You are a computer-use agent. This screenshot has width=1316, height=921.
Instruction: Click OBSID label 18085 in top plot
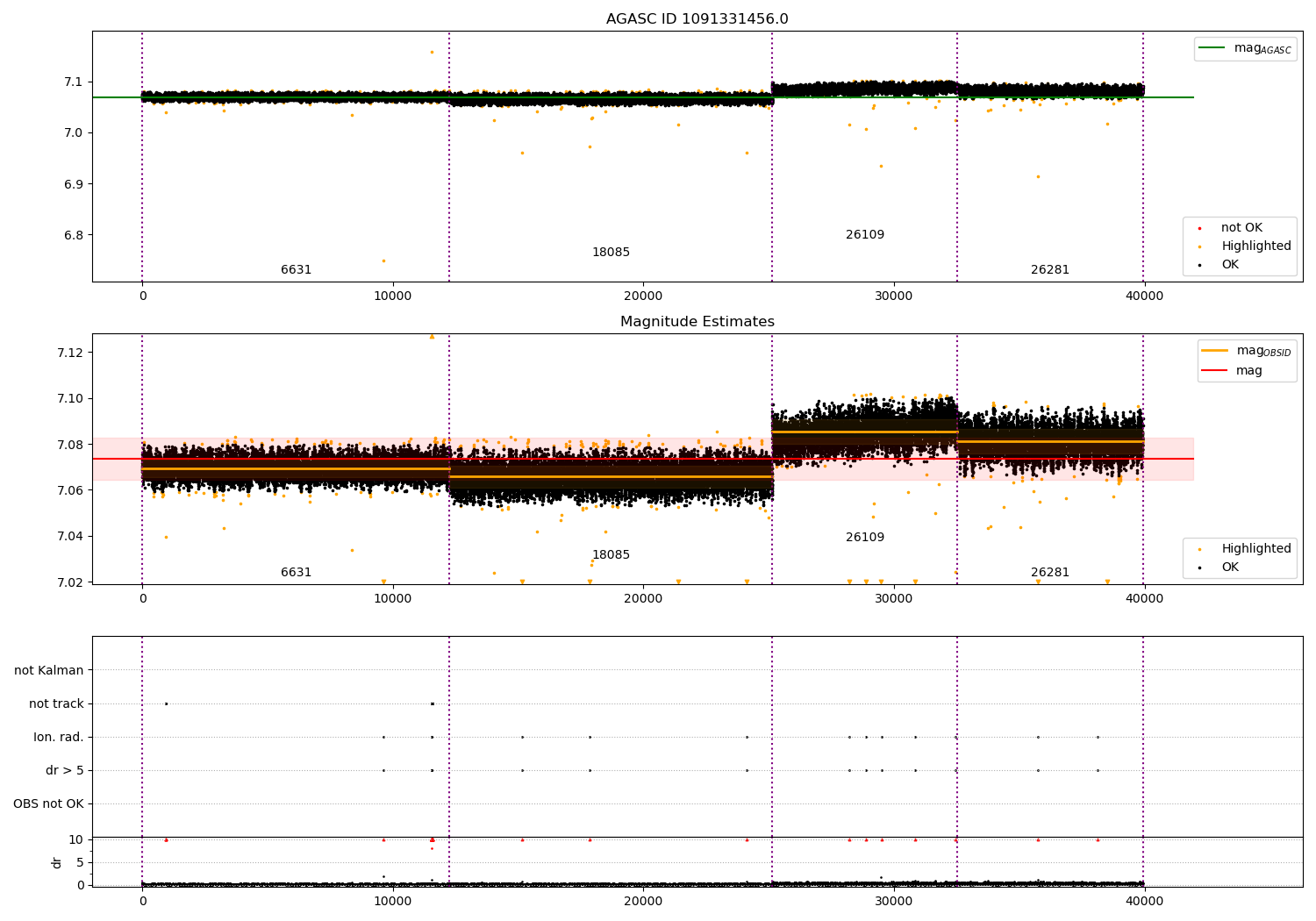coord(611,253)
